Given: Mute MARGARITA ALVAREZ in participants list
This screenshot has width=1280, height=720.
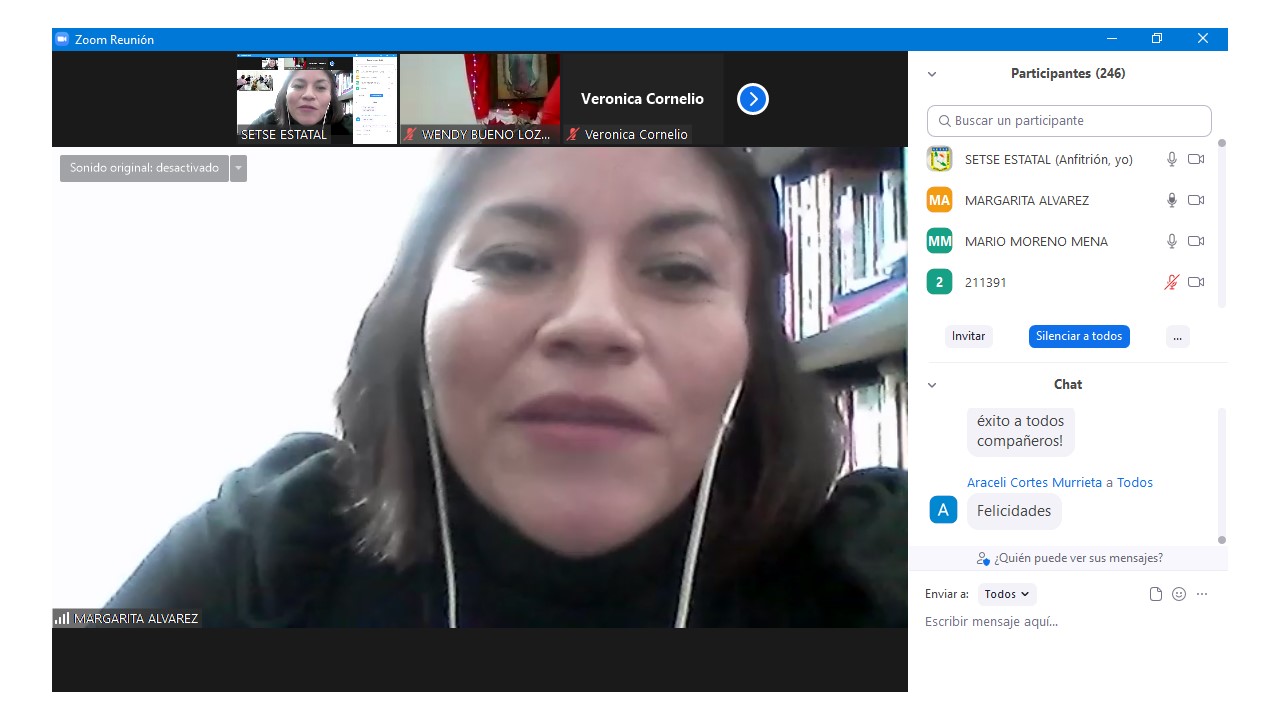Looking at the screenshot, I should (x=1172, y=200).
